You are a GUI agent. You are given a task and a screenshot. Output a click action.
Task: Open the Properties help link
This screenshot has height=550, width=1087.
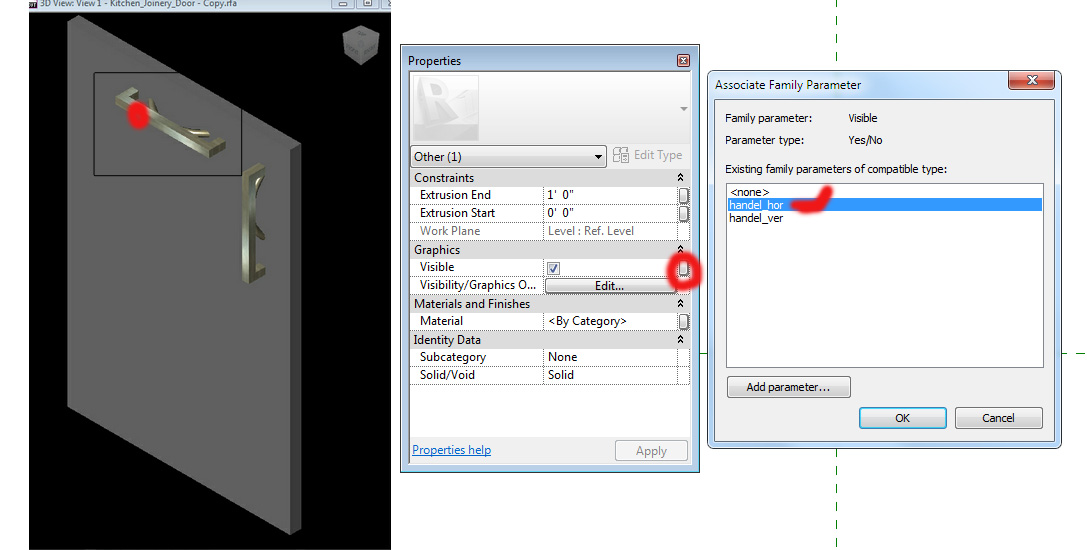point(451,450)
